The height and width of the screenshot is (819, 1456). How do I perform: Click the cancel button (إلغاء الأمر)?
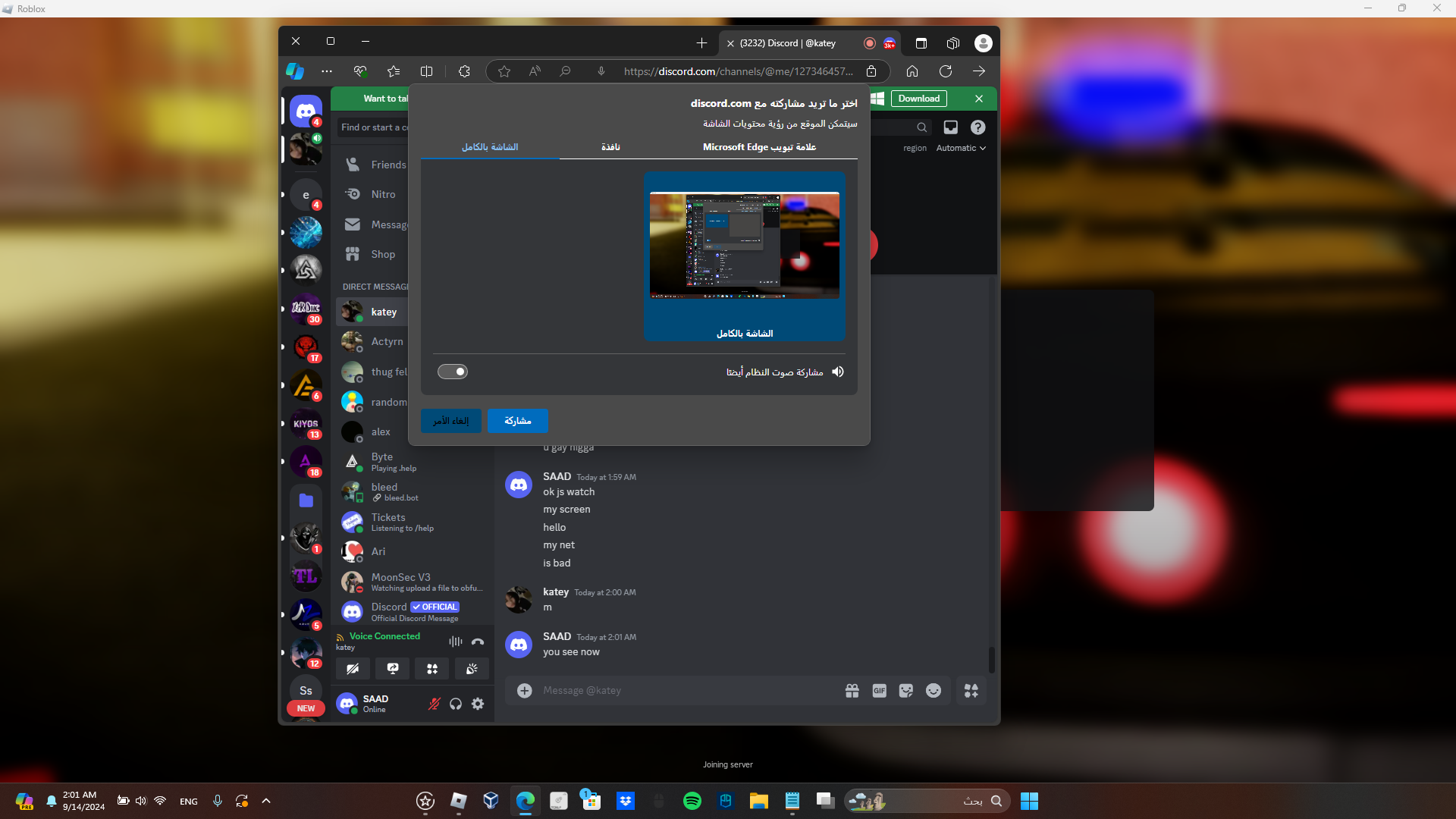451,421
